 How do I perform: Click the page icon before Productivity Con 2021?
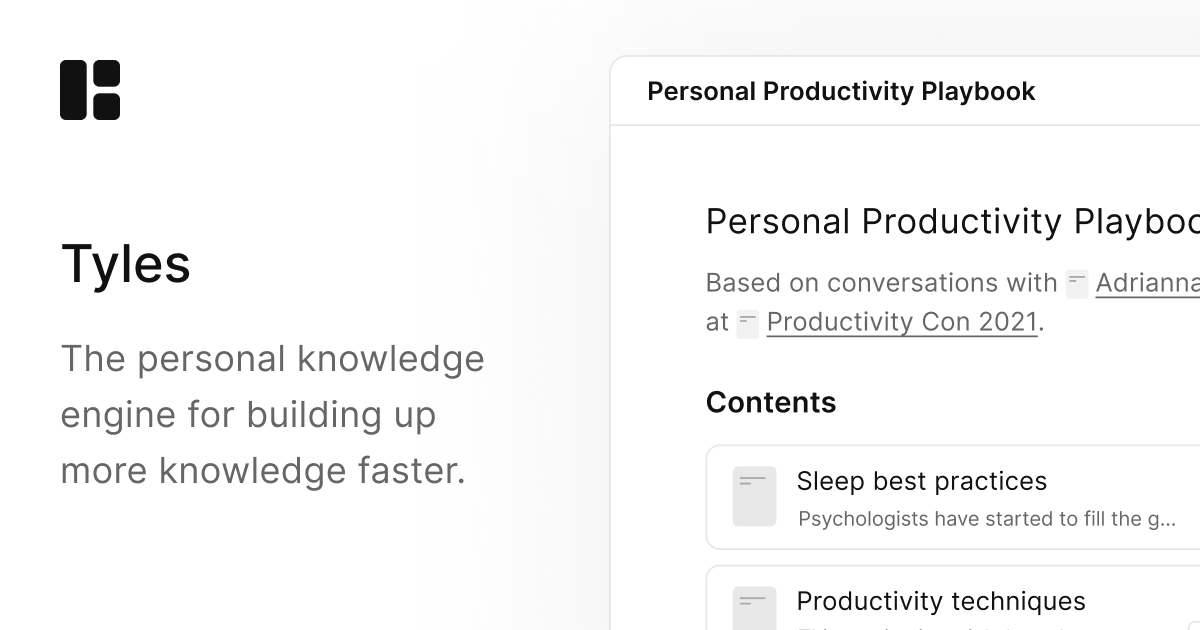coord(747,323)
